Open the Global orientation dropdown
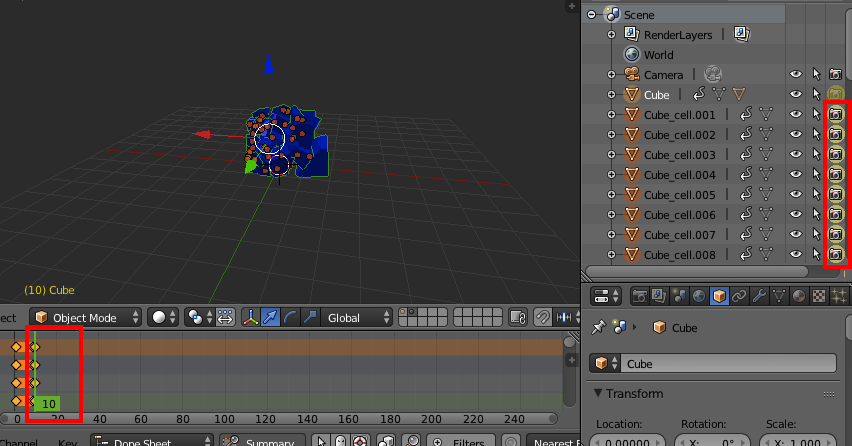Image resolution: width=852 pixels, height=446 pixels. (x=357, y=317)
